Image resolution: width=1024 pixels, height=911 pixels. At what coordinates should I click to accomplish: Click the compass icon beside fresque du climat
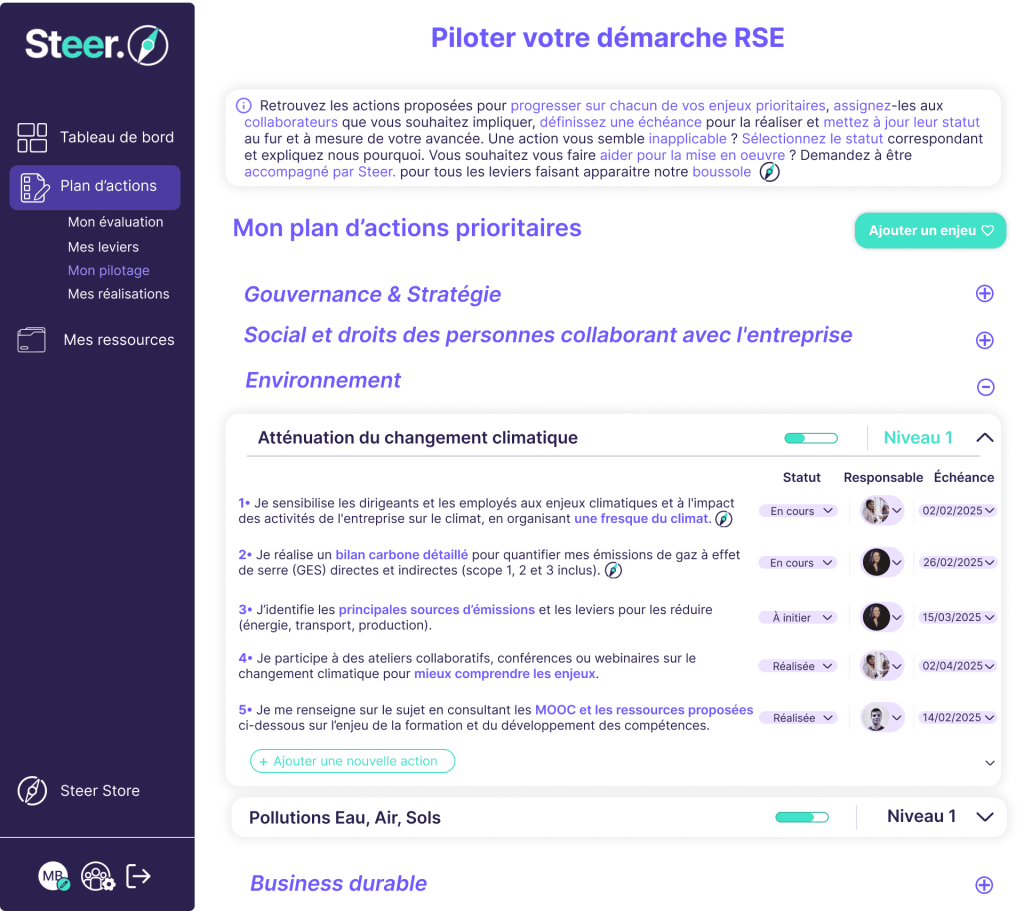tap(724, 519)
